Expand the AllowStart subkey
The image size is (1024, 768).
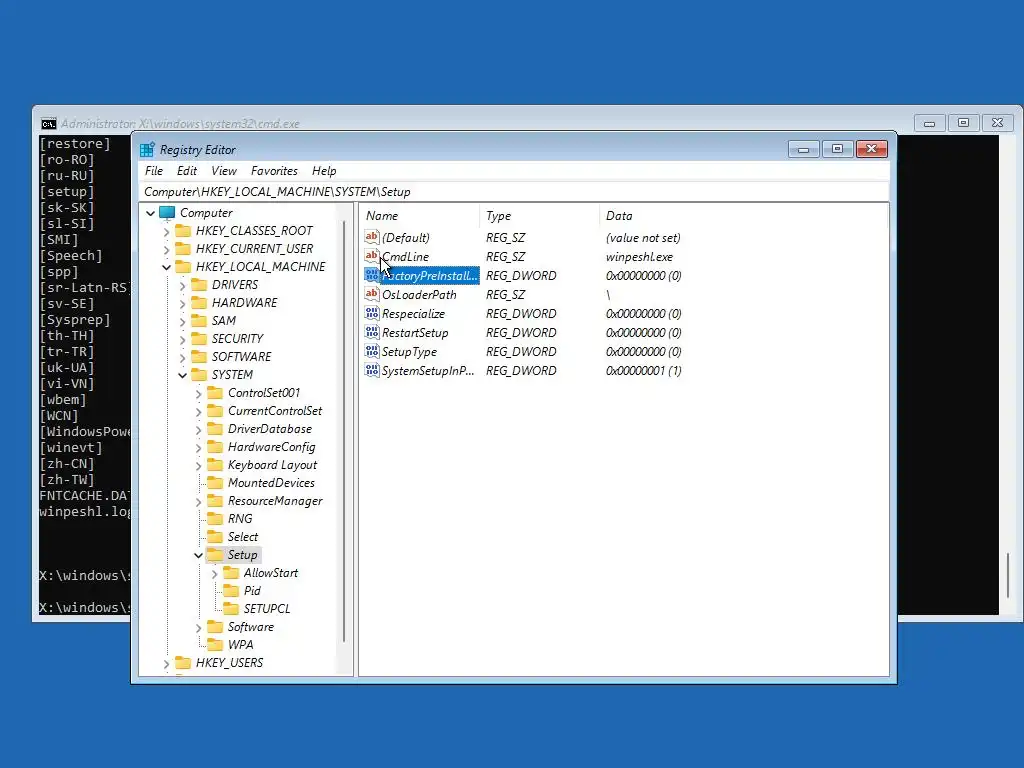click(x=215, y=573)
